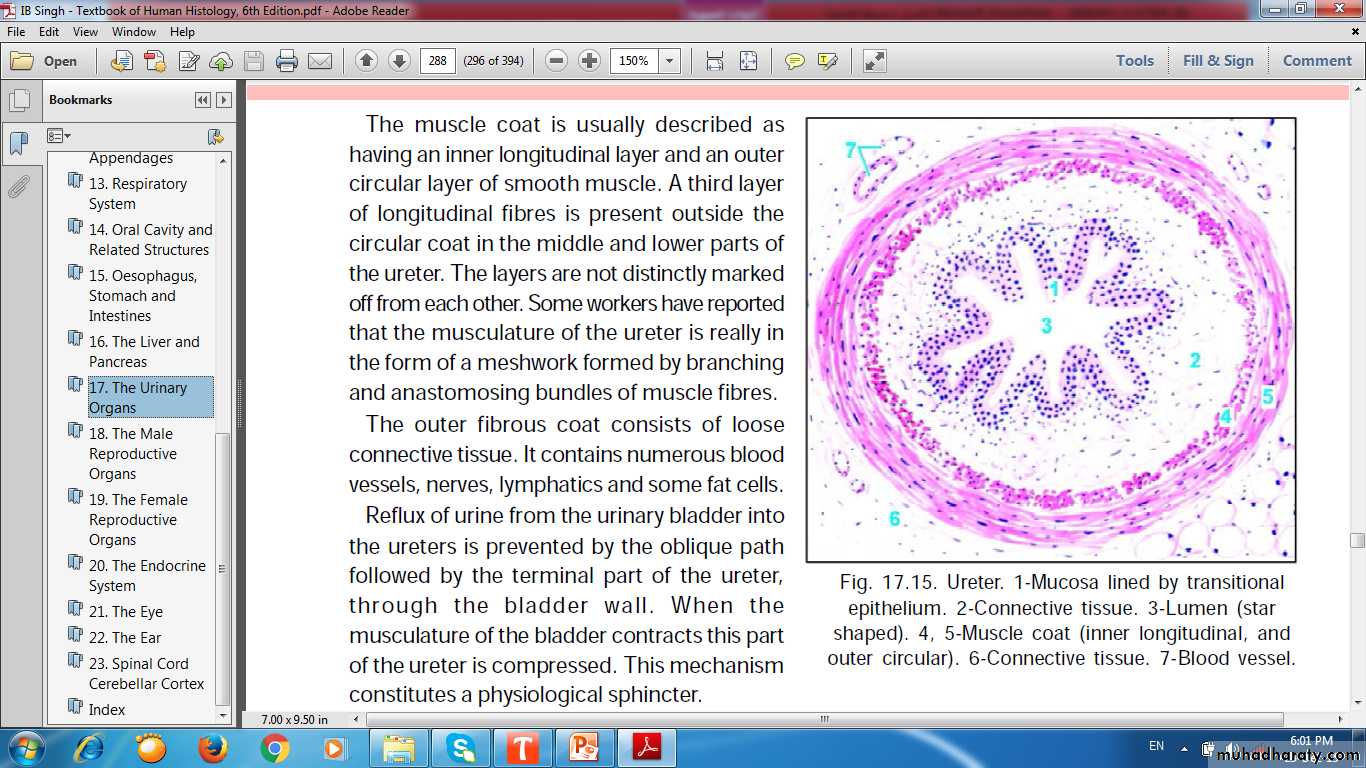1366x768 pixels.
Task: Open the View menu
Action: coord(85,32)
